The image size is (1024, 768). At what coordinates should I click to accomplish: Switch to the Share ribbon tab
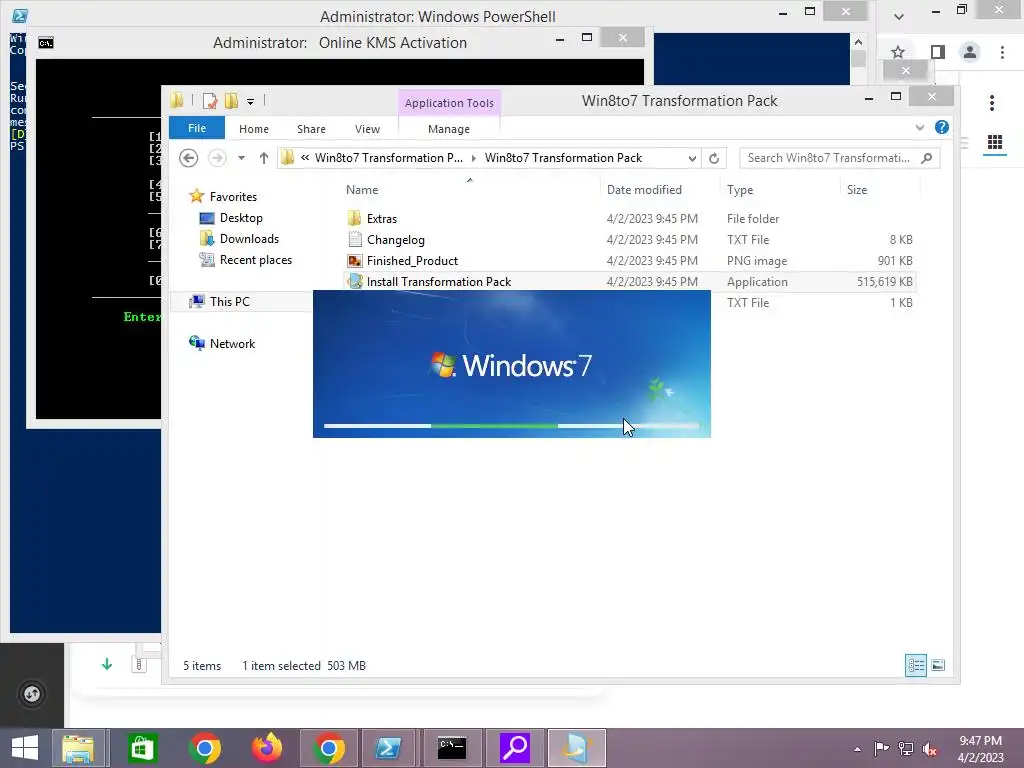pos(311,129)
